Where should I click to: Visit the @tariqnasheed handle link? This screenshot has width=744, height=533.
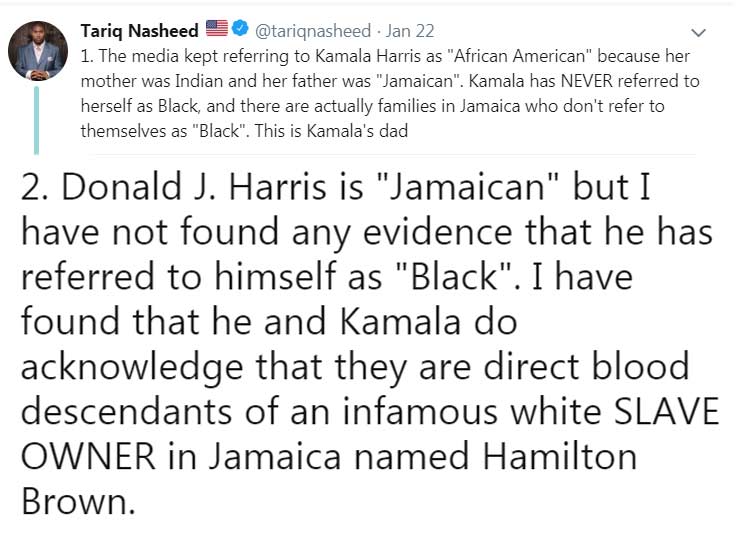tap(313, 31)
